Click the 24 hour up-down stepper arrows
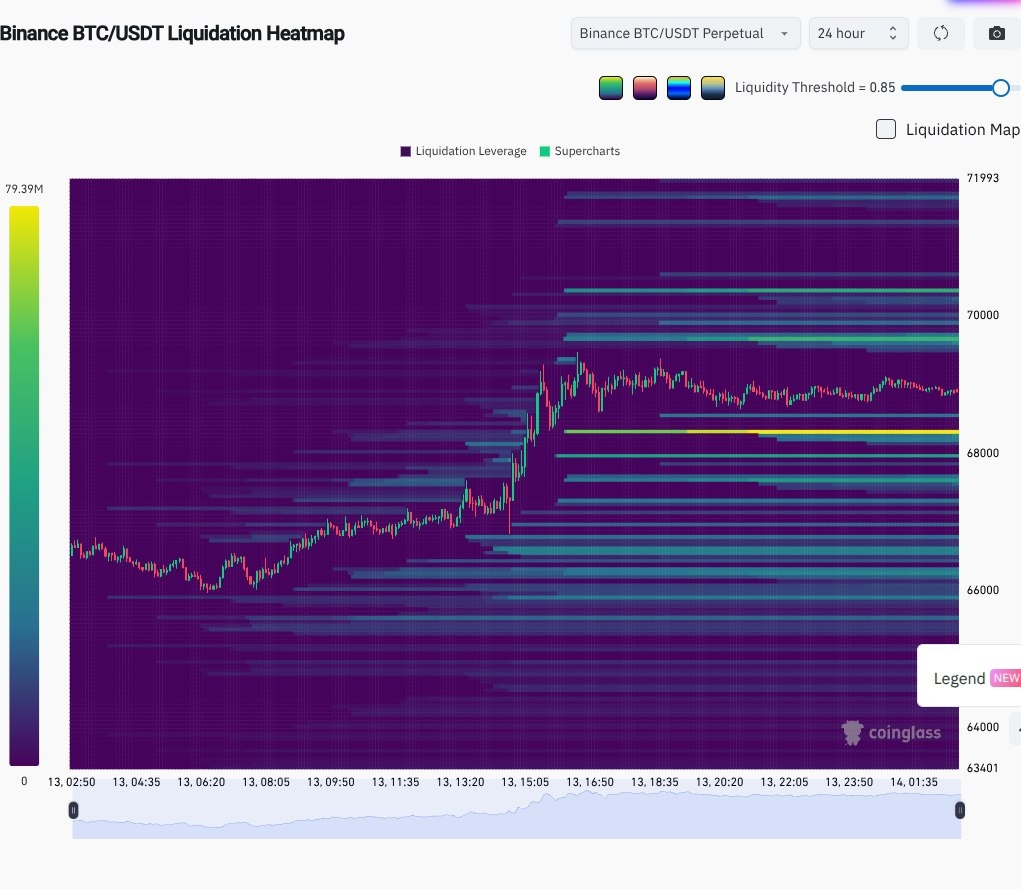The width and height of the screenshot is (1021, 889). (x=892, y=33)
